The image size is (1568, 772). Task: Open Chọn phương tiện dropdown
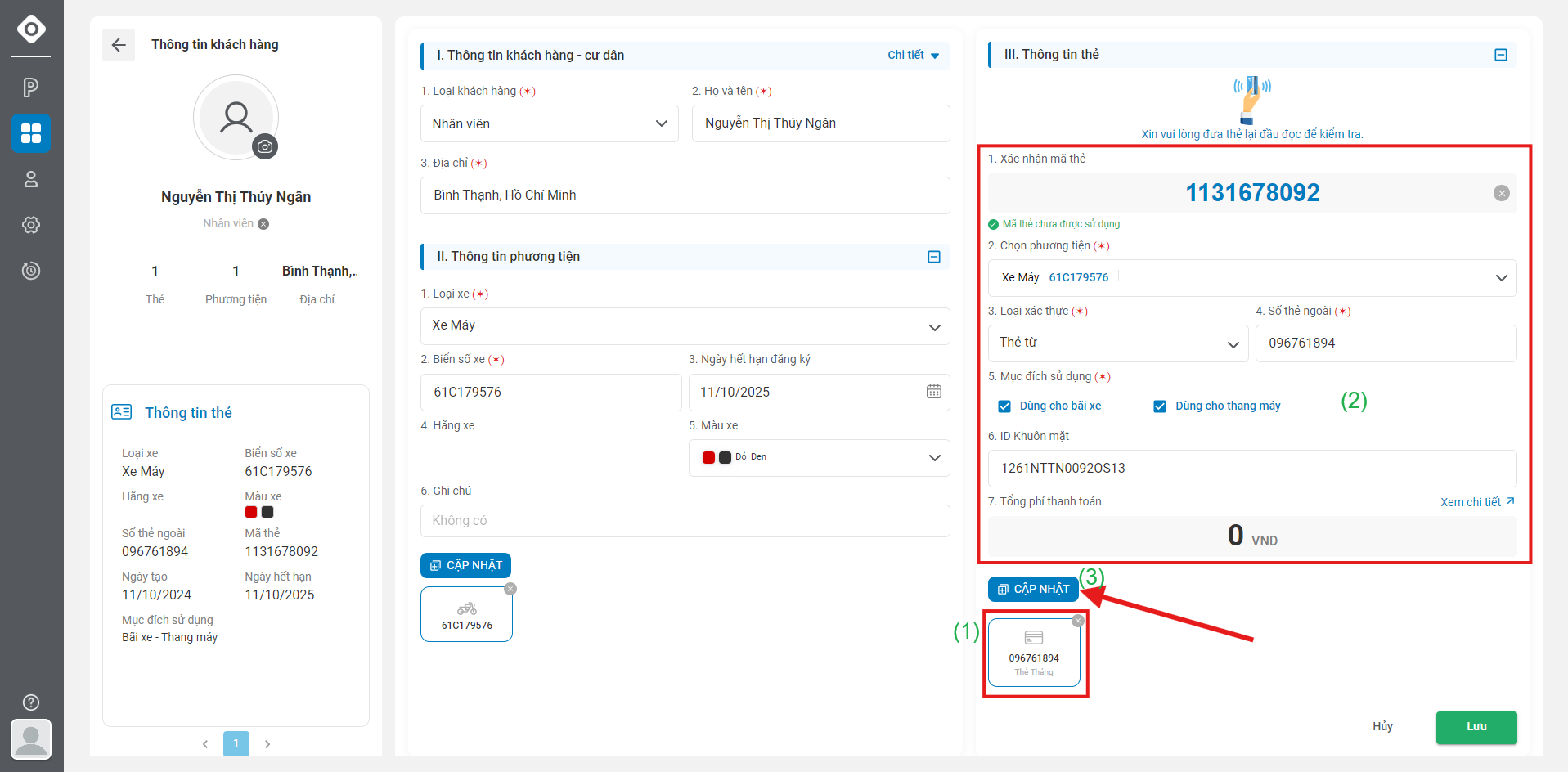(x=1252, y=278)
